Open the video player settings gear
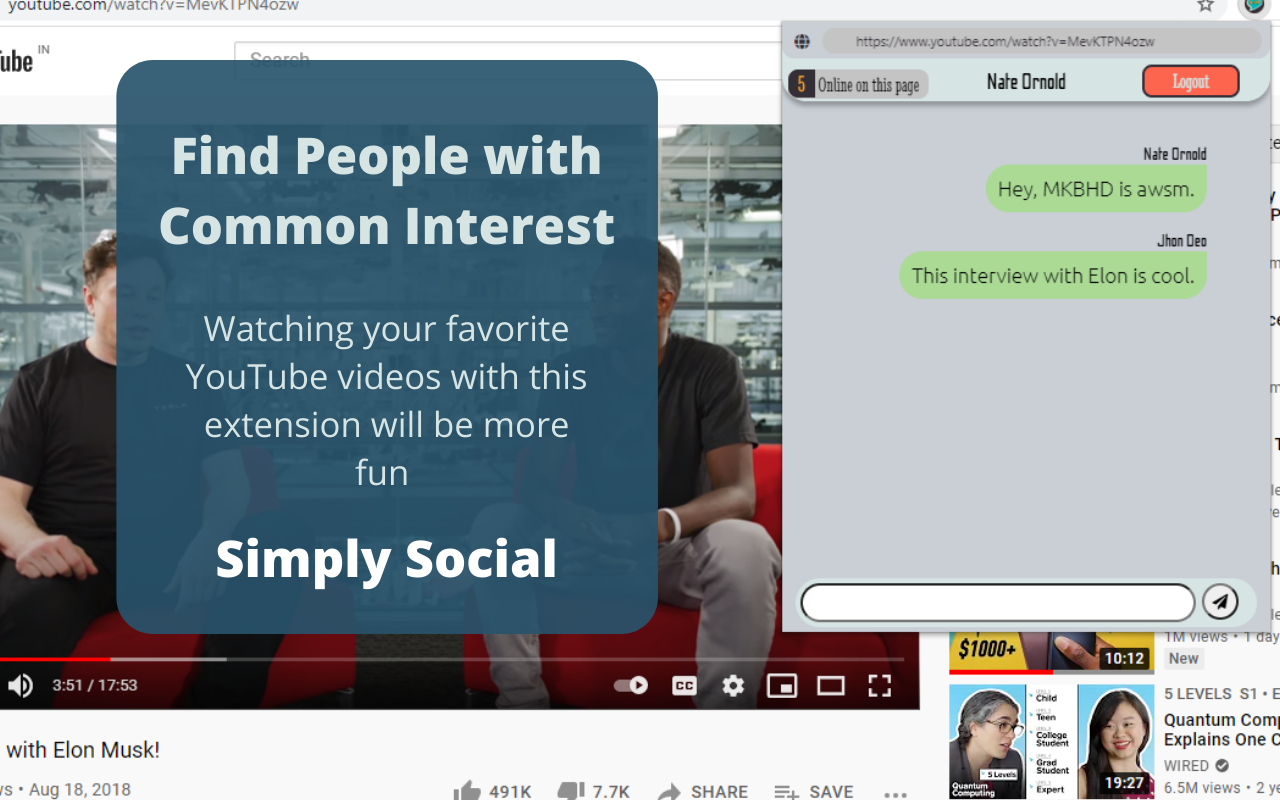This screenshot has height=800, width=1280. 733,686
